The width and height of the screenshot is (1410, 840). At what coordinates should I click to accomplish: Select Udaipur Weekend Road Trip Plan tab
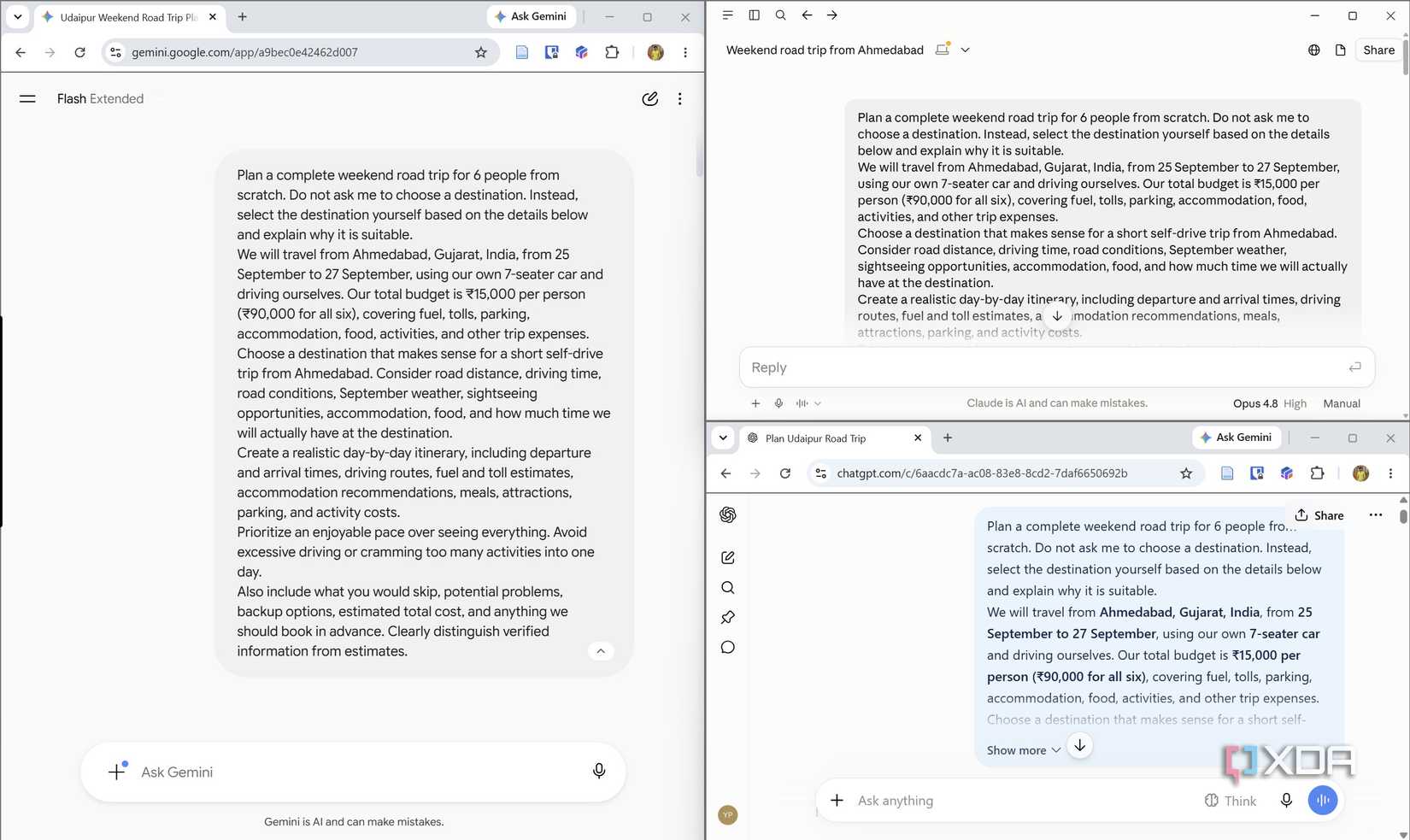(x=128, y=17)
